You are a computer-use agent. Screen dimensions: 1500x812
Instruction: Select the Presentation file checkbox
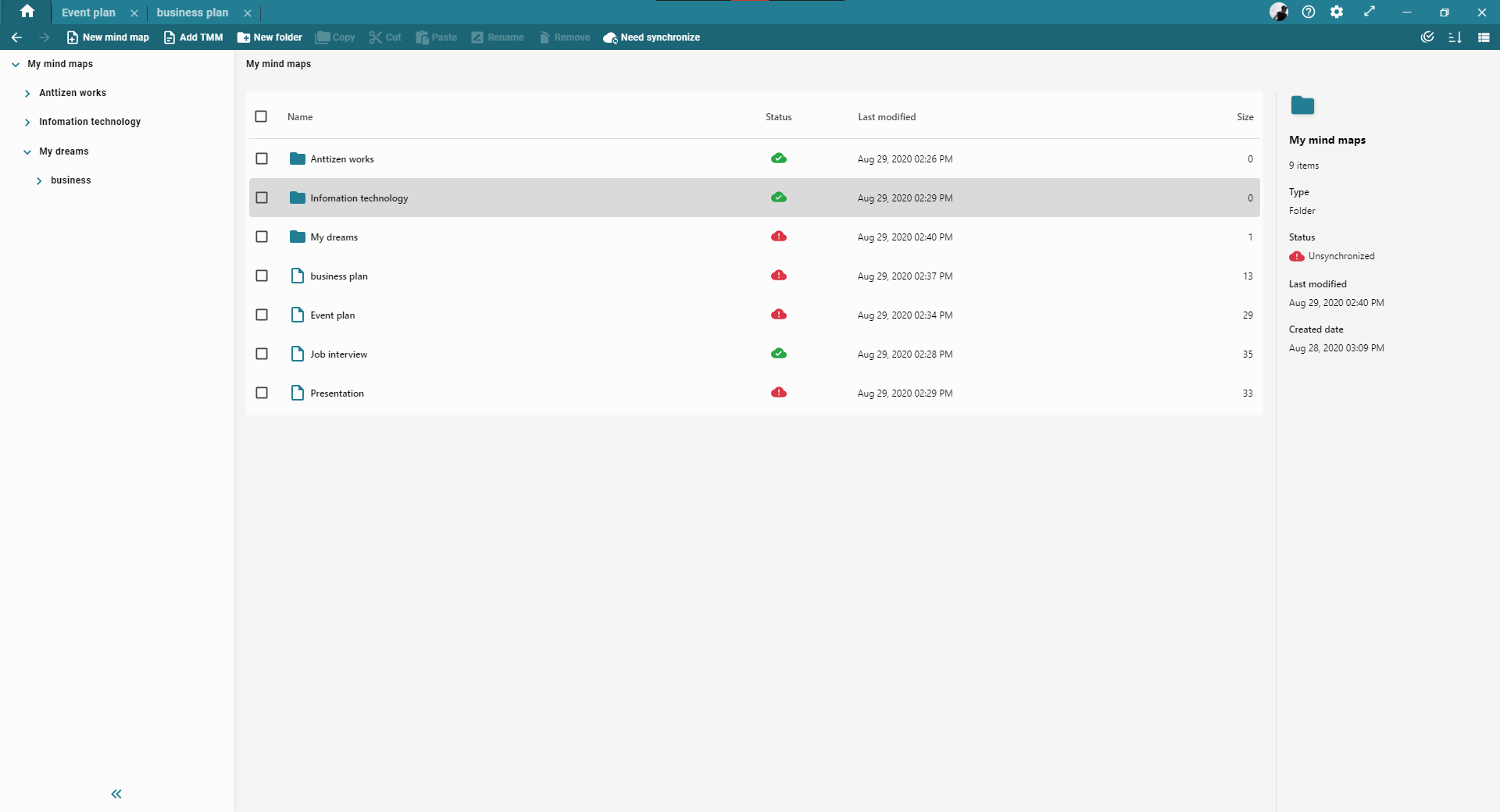pos(262,393)
